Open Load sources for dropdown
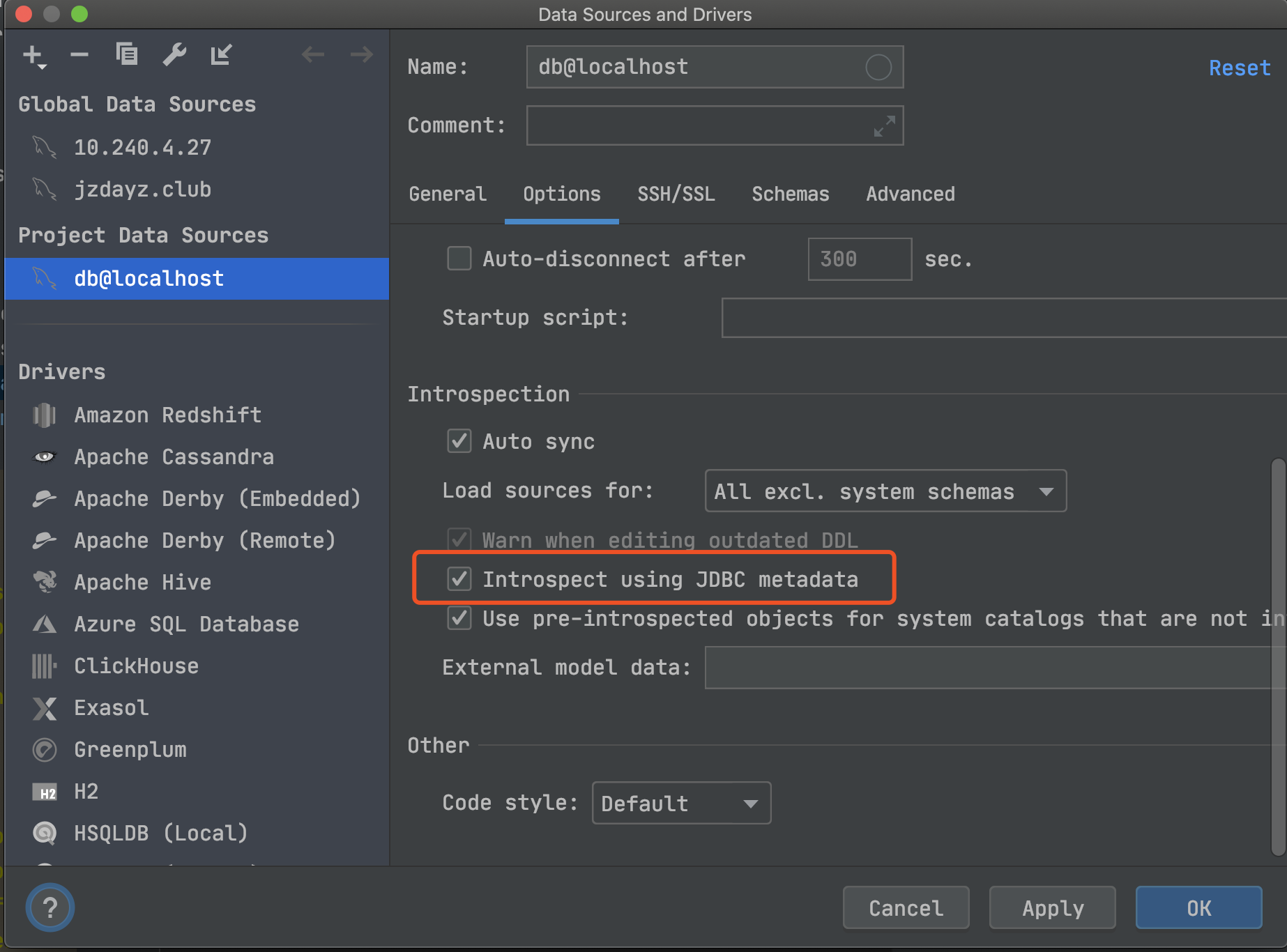Image resolution: width=1287 pixels, height=952 pixels. click(885, 491)
